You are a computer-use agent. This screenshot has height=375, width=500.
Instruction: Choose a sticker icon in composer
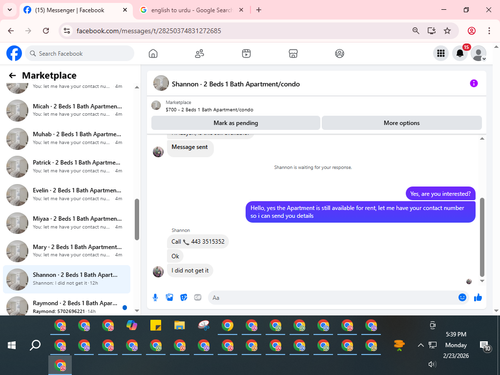point(184,297)
